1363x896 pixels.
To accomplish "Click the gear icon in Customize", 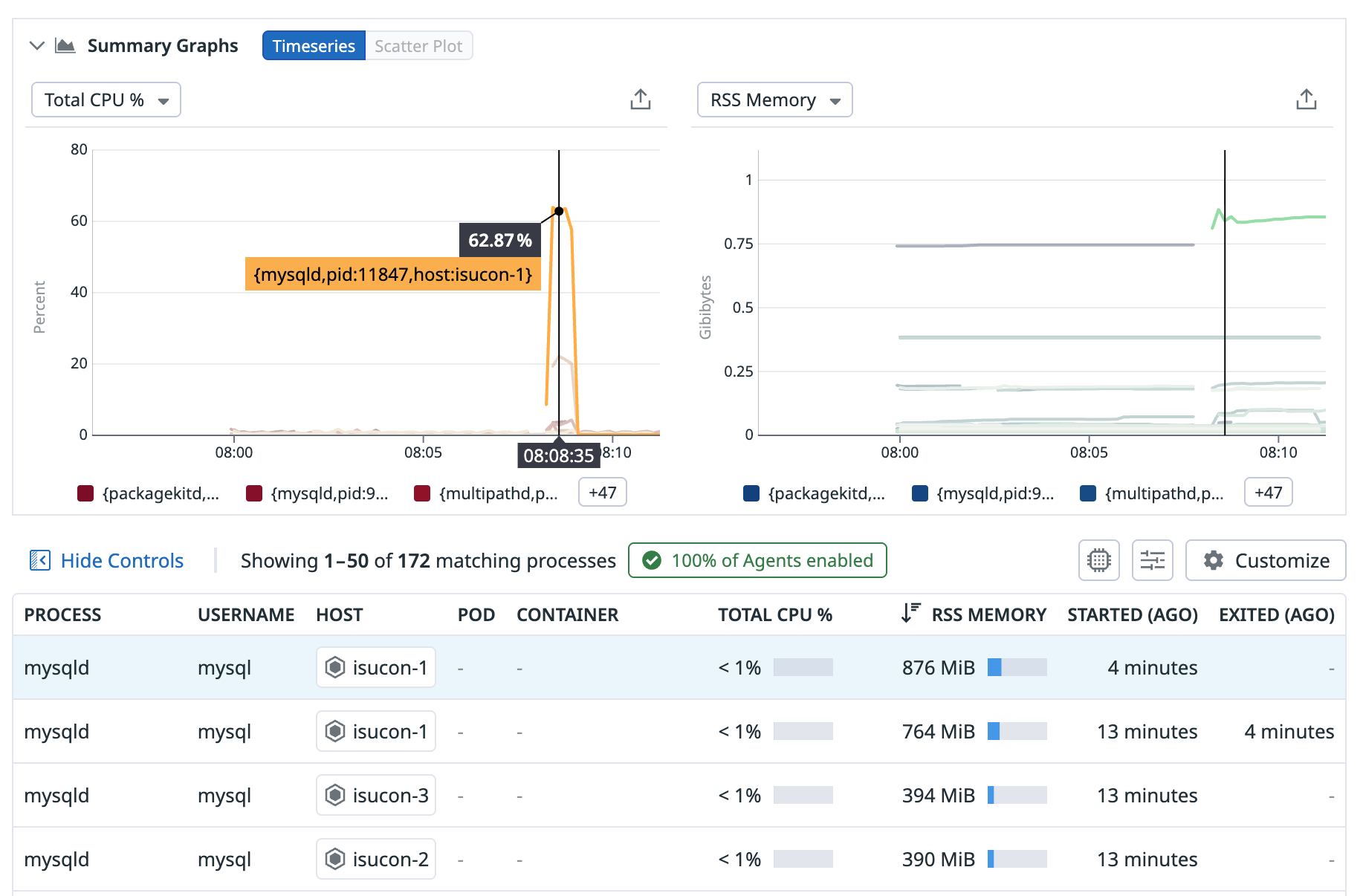I will pyautogui.click(x=1214, y=560).
